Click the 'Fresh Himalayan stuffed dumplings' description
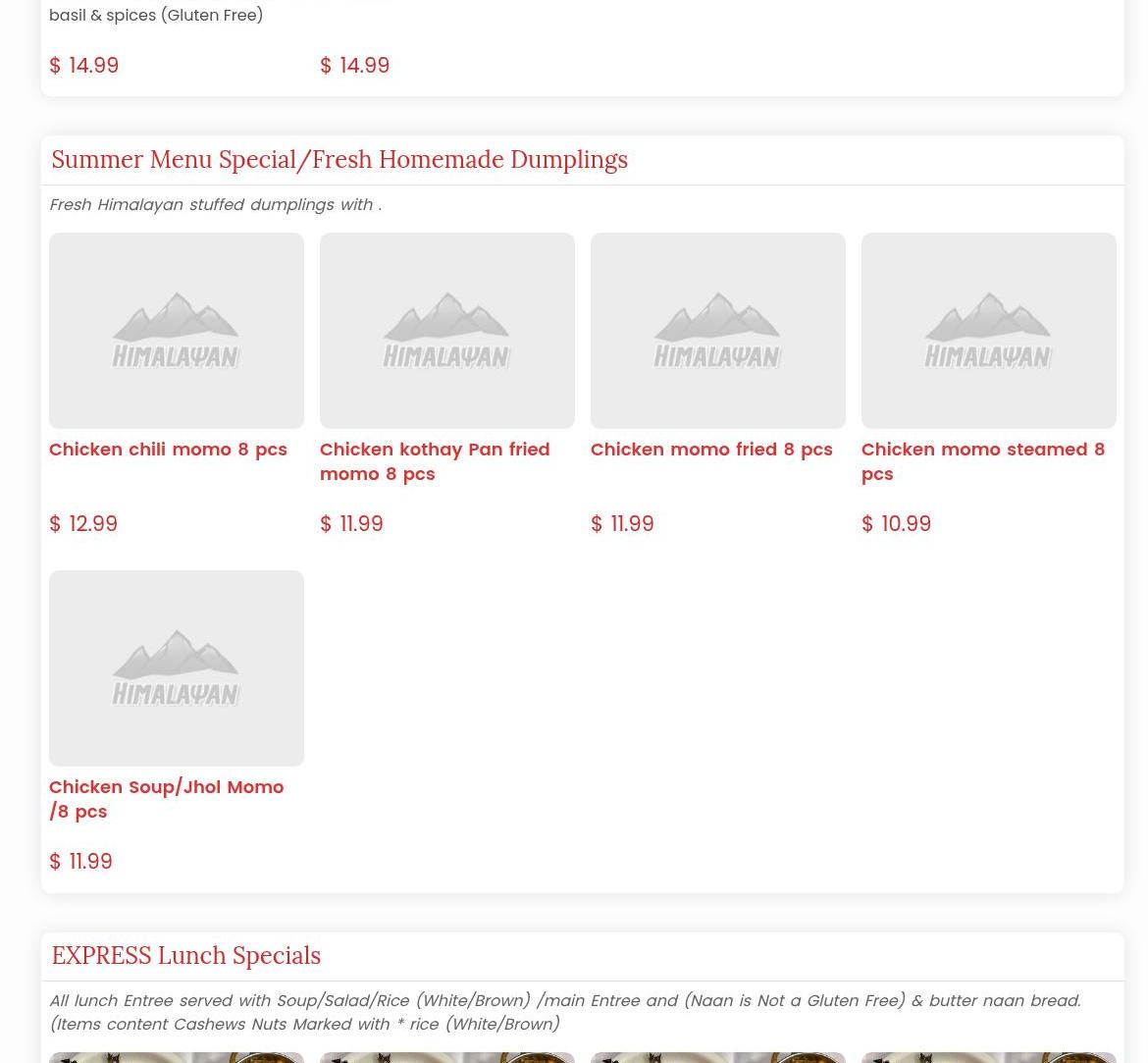The image size is (1148, 1063). pyautogui.click(x=215, y=205)
